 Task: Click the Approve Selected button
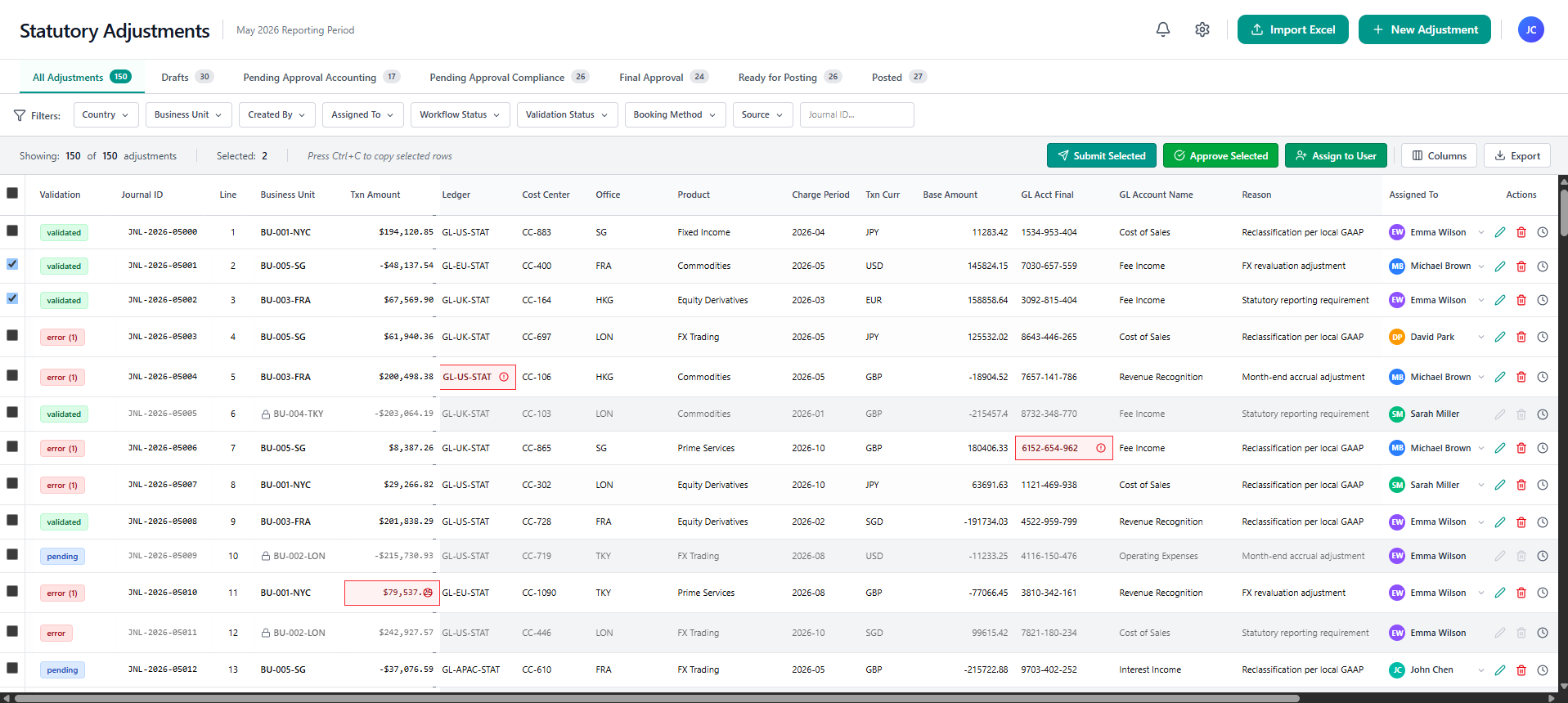coord(1220,155)
